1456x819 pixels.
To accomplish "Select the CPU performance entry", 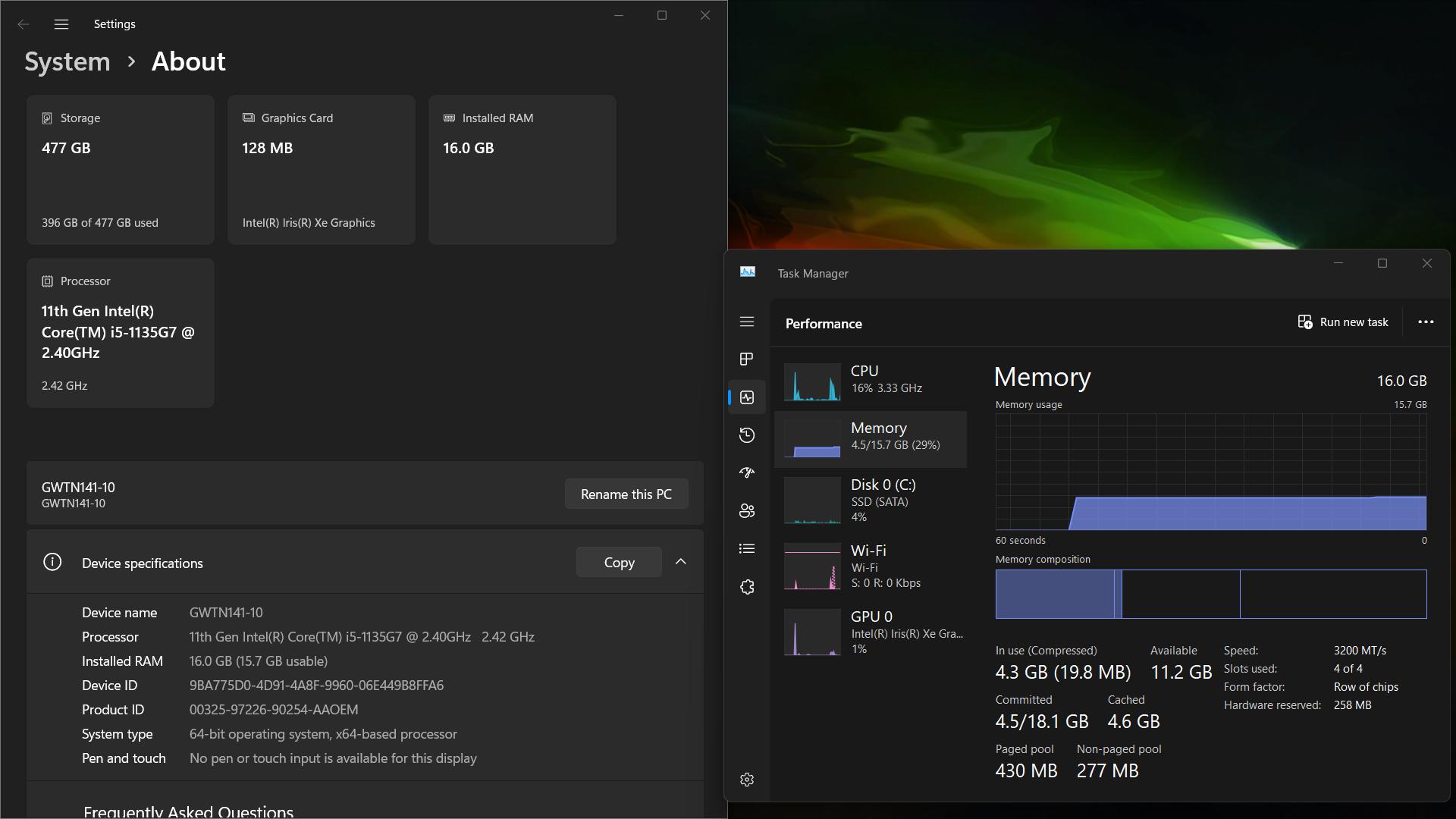I will [x=871, y=381].
